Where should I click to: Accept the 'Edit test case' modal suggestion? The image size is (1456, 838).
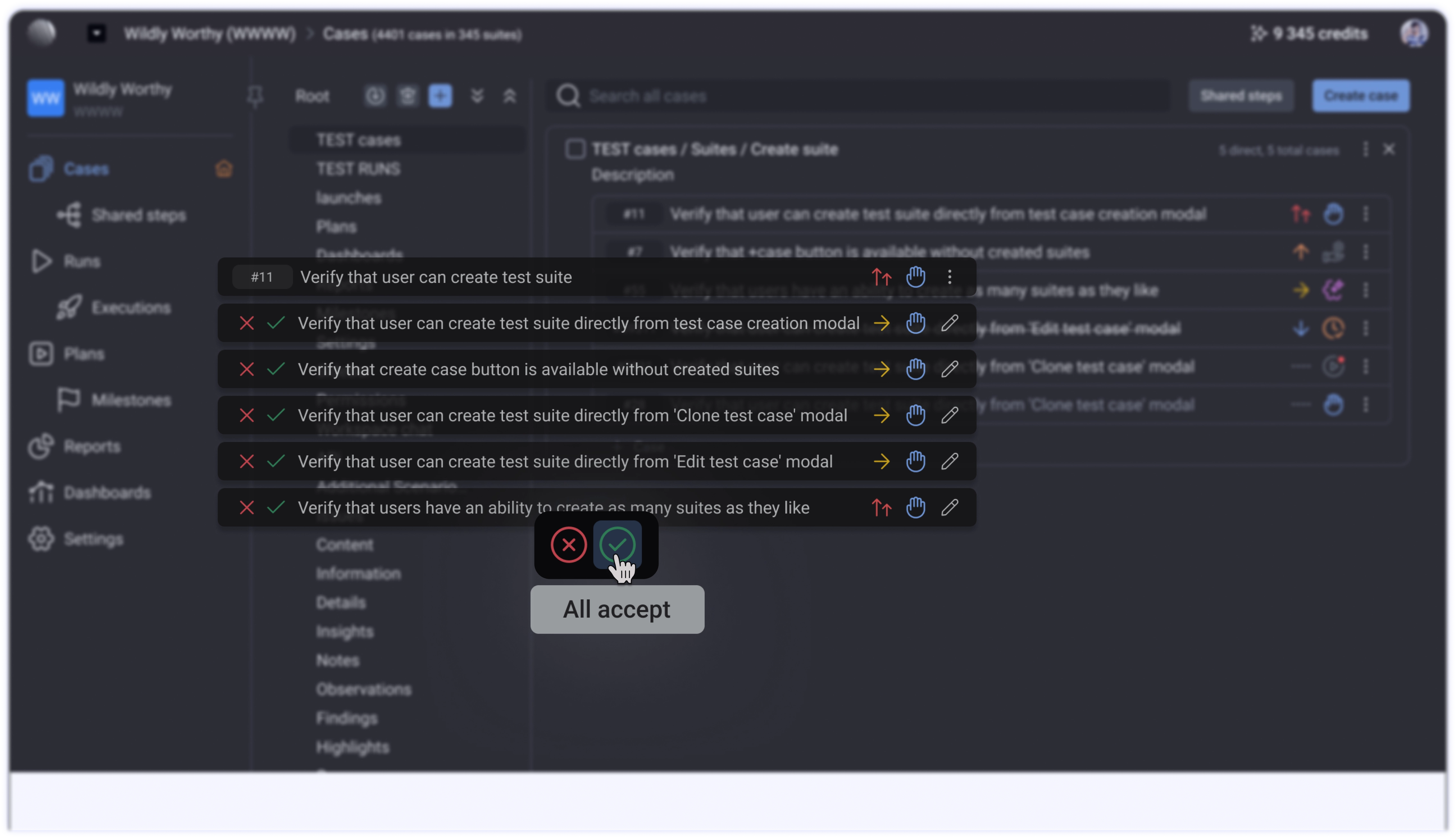[276, 462]
